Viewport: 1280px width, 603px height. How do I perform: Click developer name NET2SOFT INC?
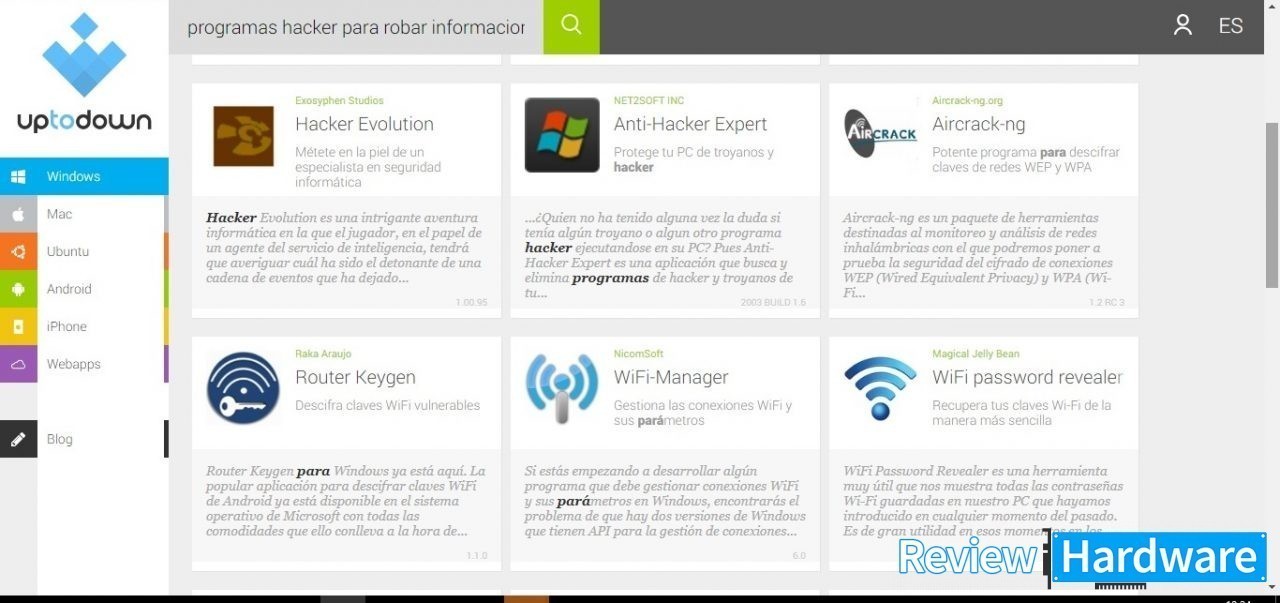(x=648, y=100)
